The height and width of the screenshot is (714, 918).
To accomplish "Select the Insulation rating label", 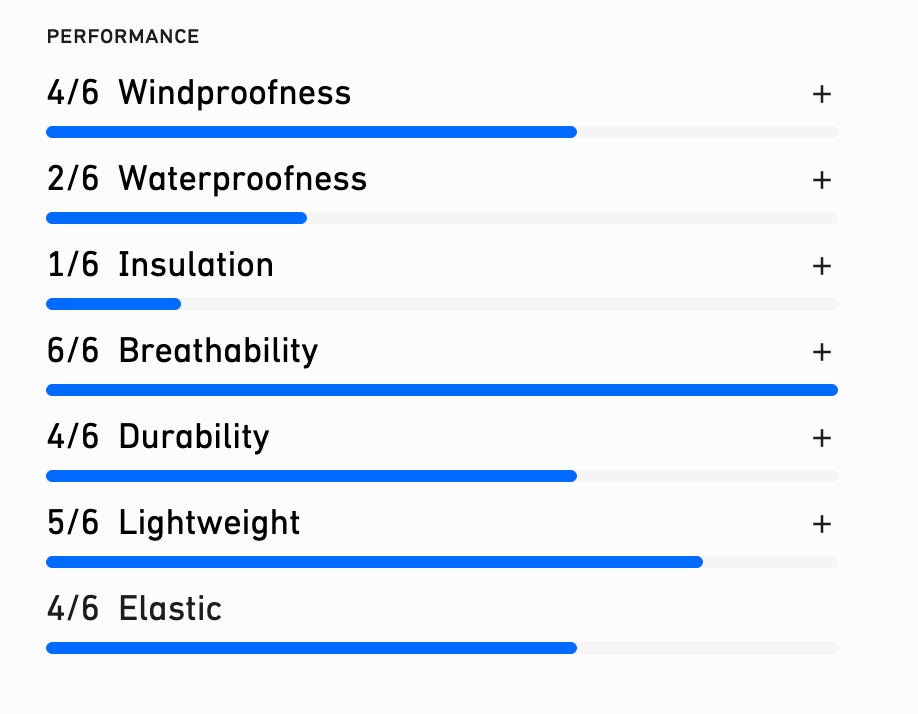I will tap(160, 266).
